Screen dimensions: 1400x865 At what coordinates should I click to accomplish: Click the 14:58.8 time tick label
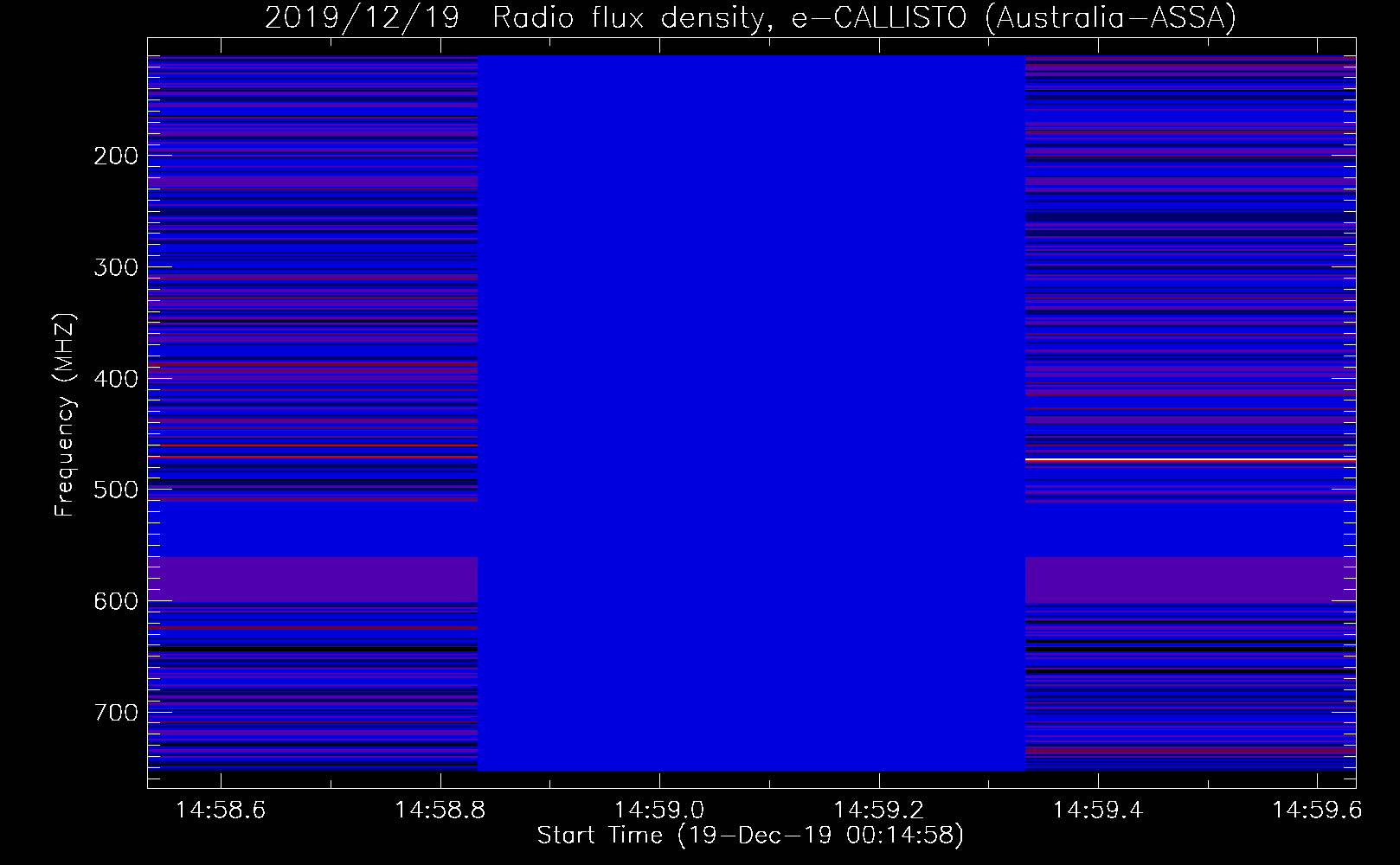point(440,810)
